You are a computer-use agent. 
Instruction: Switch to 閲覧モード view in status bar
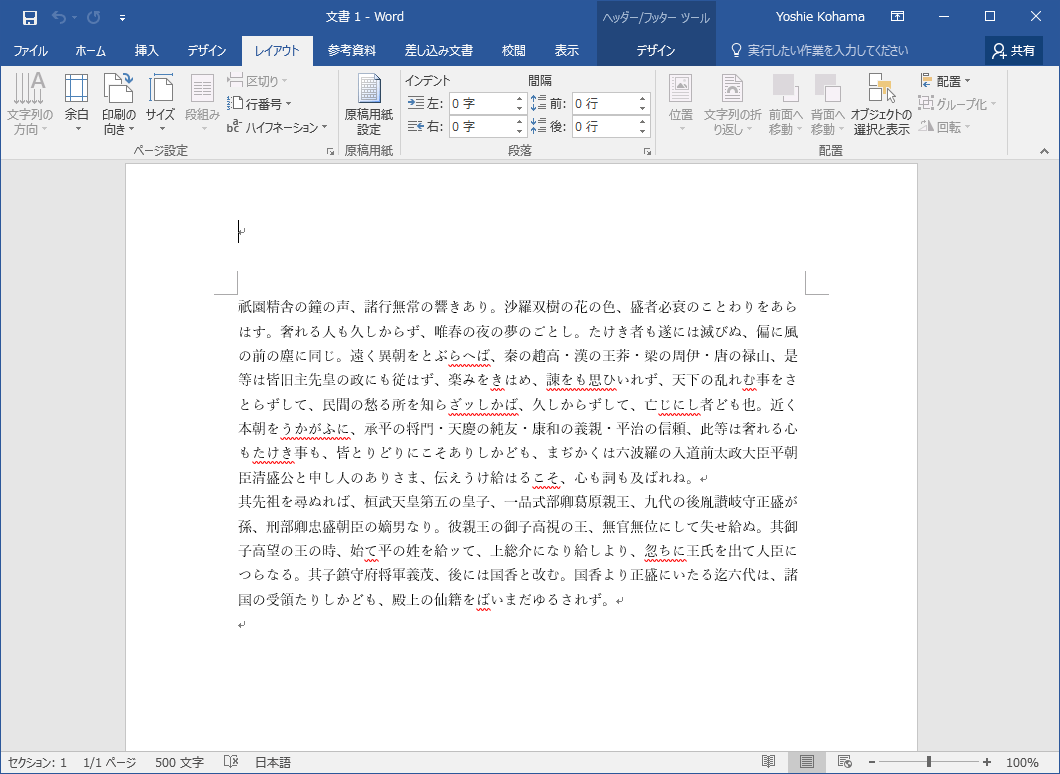(766, 760)
